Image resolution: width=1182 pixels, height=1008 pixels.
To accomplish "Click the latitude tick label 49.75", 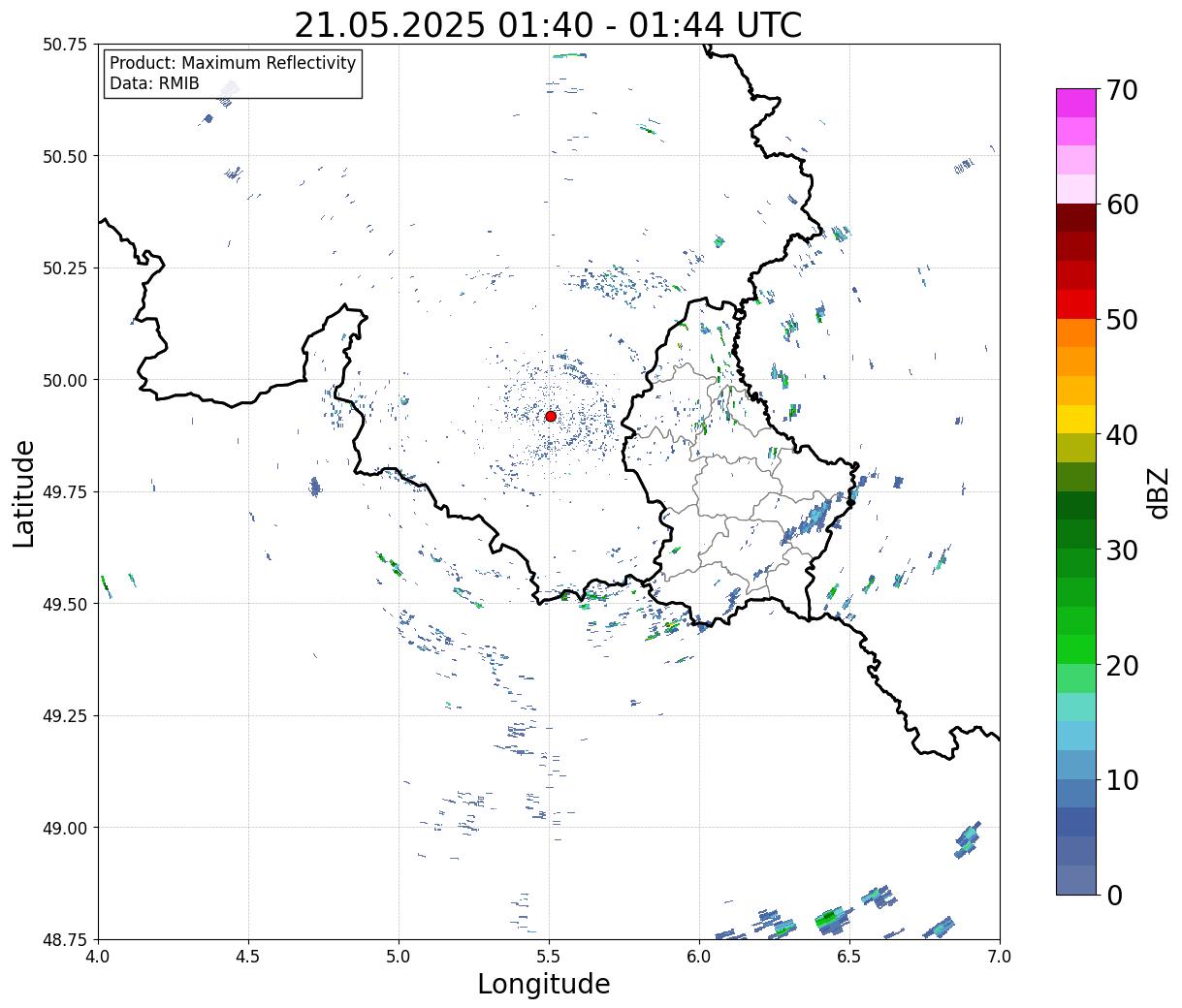I will click(x=65, y=492).
